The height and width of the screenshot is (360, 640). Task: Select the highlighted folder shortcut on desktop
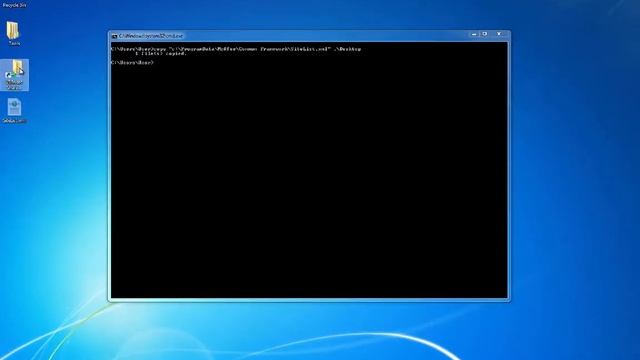pyautogui.click(x=14, y=75)
